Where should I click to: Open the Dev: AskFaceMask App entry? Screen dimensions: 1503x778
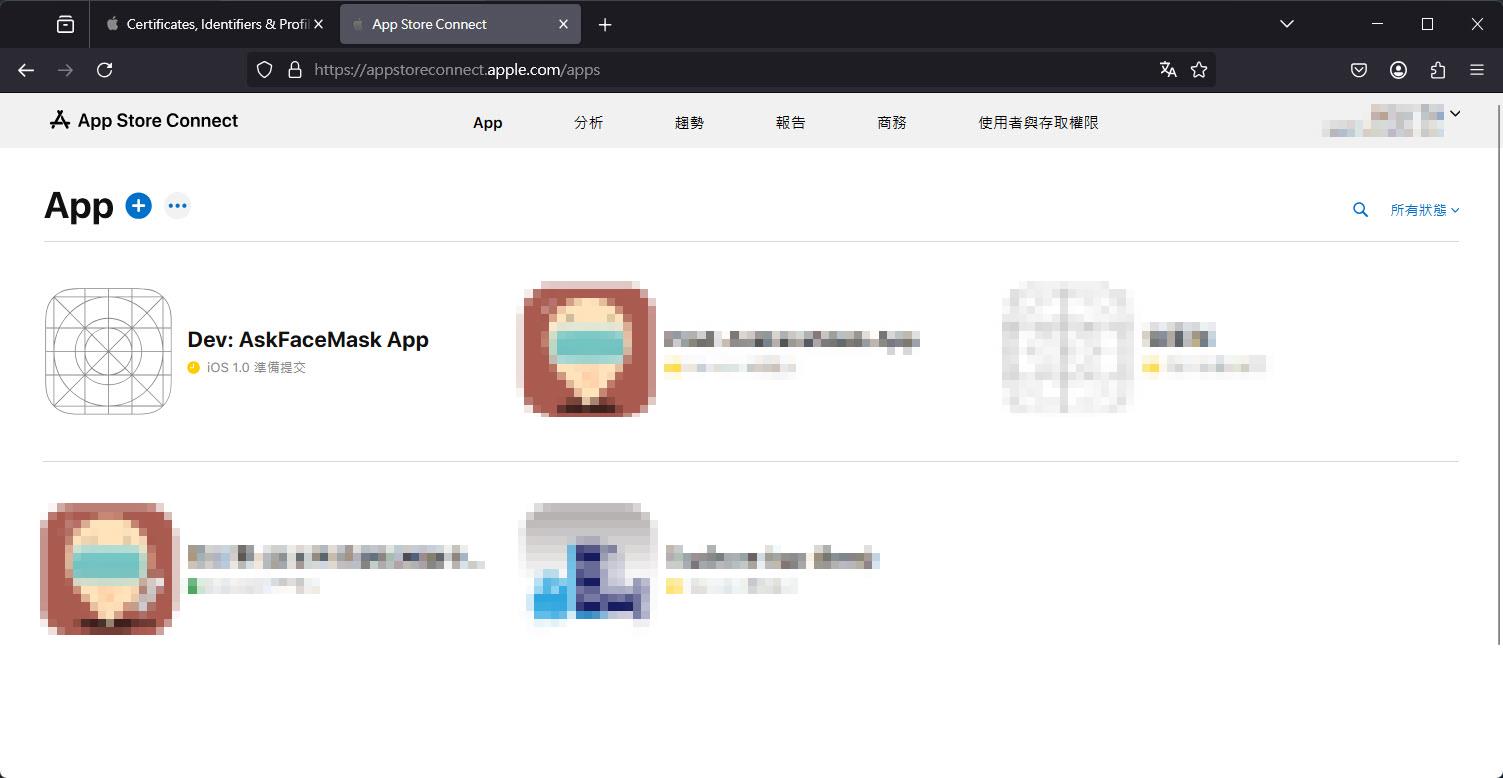click(308, 340)
